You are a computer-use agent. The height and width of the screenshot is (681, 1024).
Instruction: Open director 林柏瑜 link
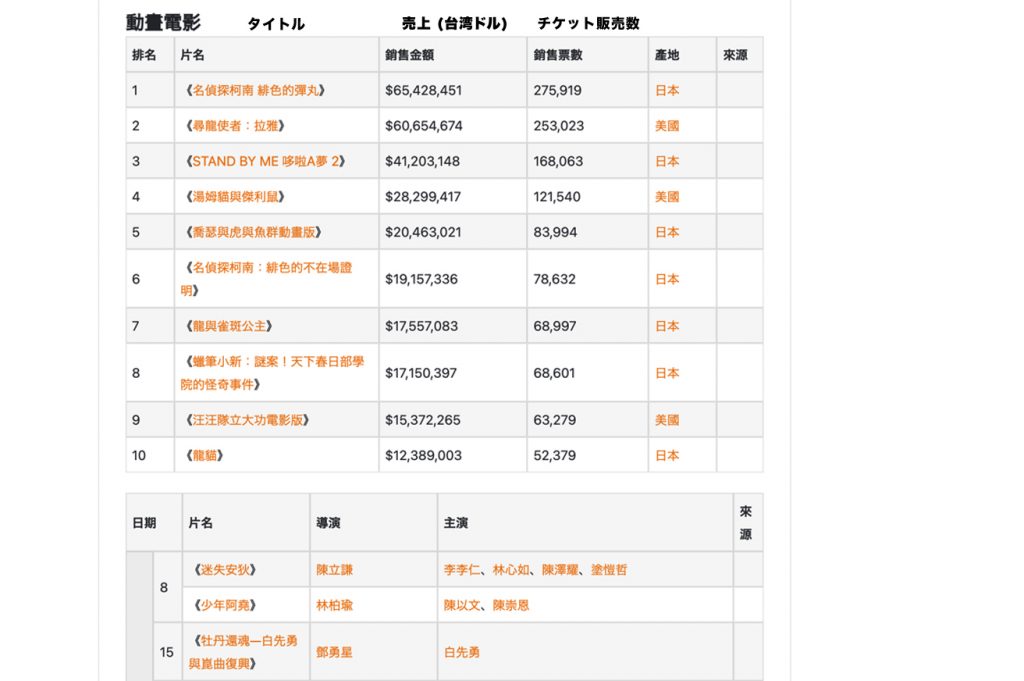coord(334,605)
